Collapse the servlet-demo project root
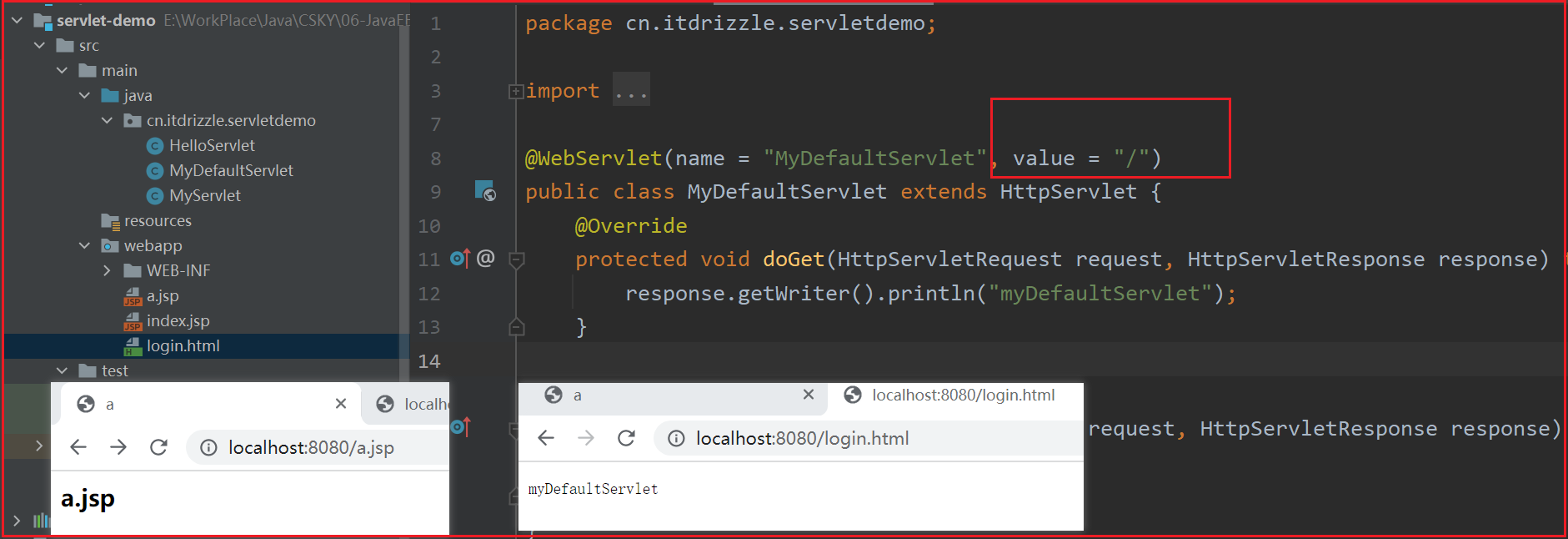The image size is (1568, 539). [17, 20]
